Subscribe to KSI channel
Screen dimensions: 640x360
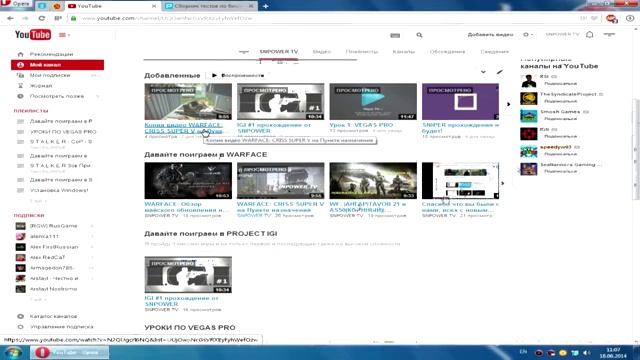coord(560,83)
